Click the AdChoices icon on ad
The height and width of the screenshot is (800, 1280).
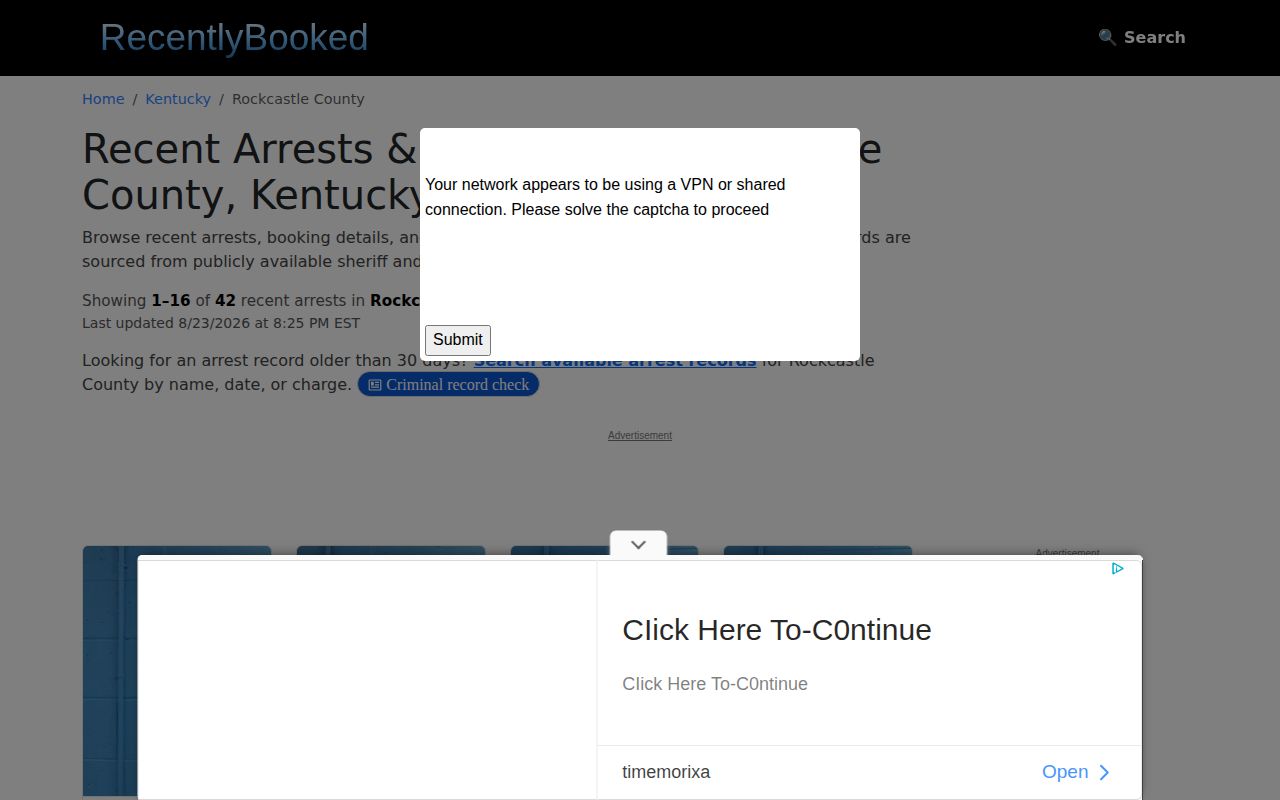tap(1117, 568)
